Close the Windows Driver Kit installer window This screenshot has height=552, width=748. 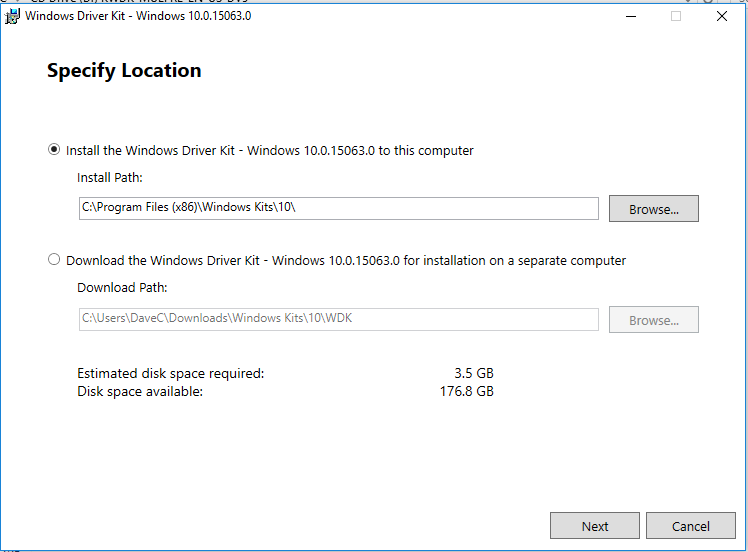722,16
